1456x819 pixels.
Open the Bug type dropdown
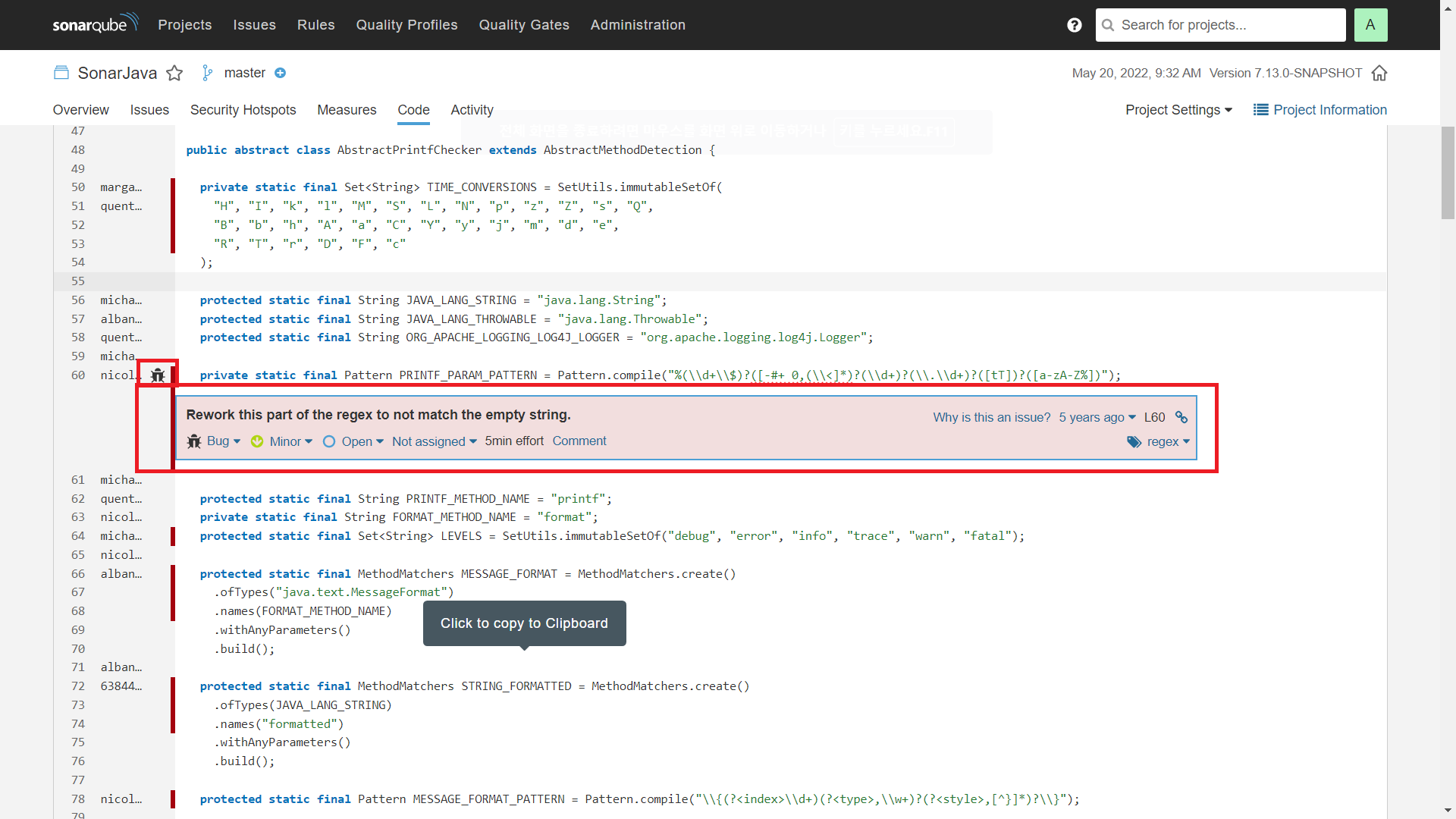pos(214,441)
